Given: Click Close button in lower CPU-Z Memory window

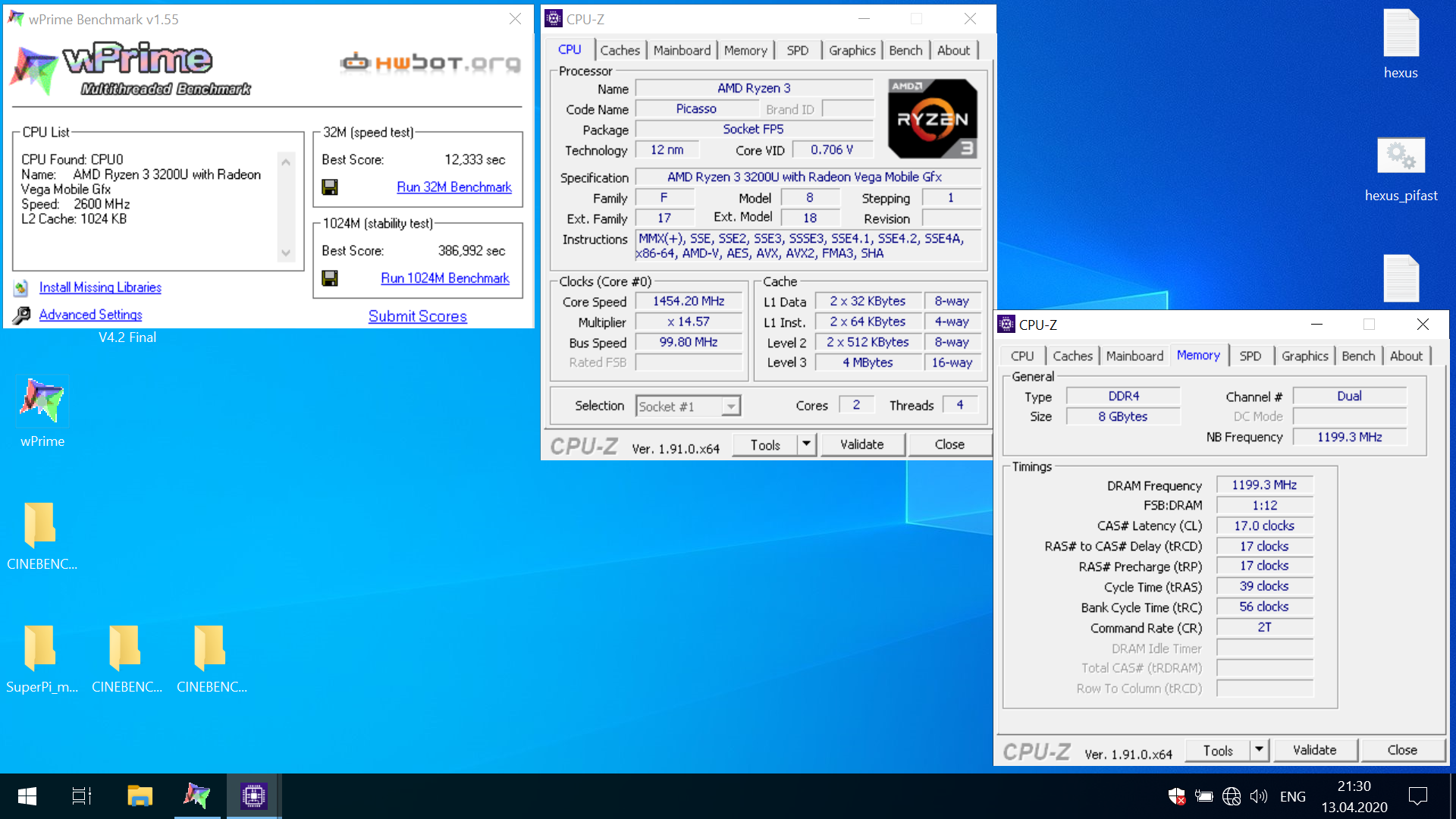Looking at the screenshot, I should coord(1402,750).
